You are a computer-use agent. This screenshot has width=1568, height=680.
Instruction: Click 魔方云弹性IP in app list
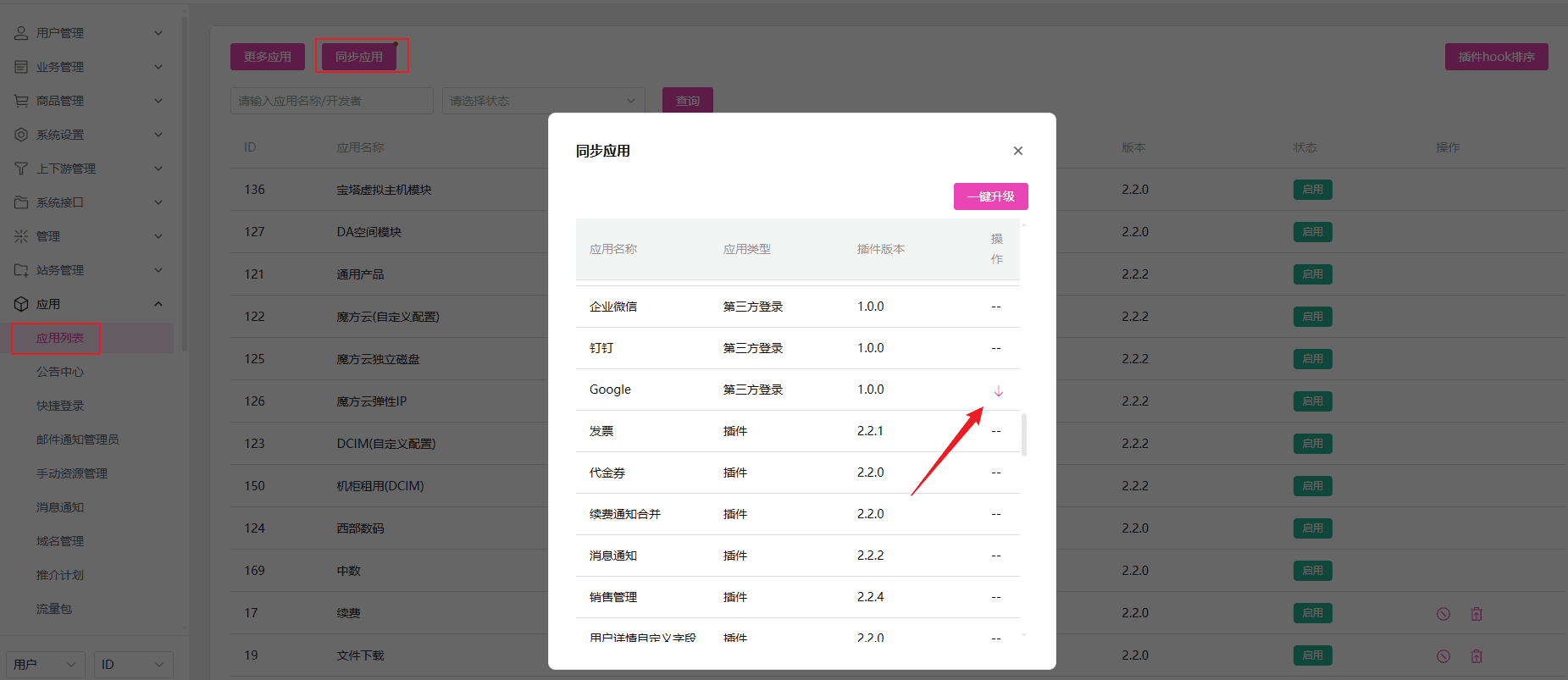[x=372, y=401]
